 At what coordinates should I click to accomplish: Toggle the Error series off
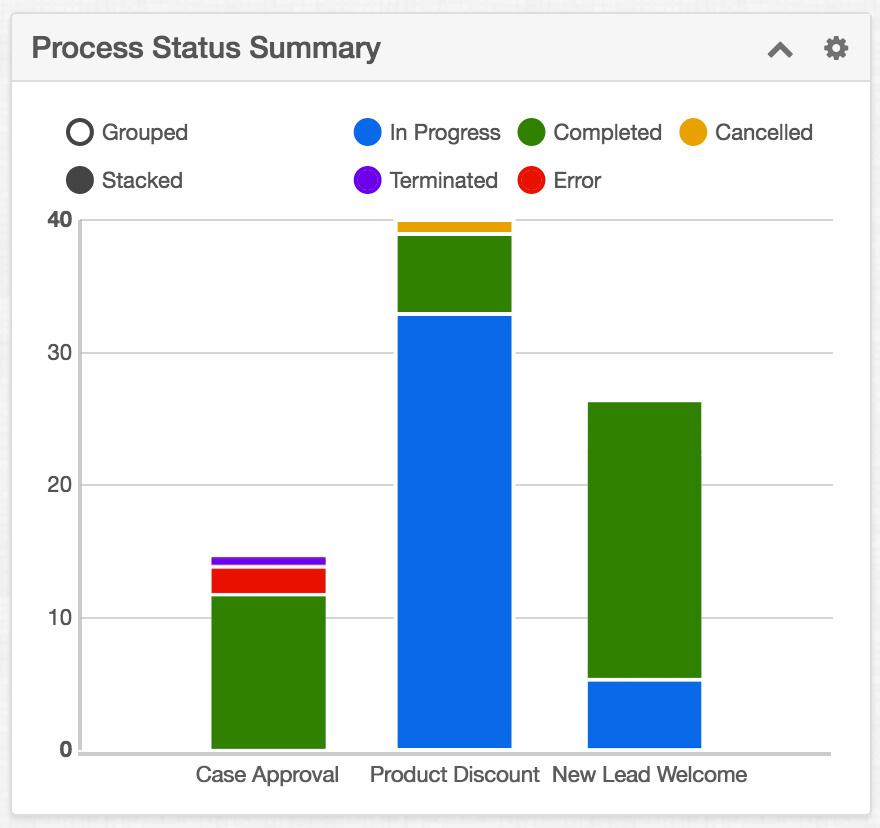(x=575, y=181)
